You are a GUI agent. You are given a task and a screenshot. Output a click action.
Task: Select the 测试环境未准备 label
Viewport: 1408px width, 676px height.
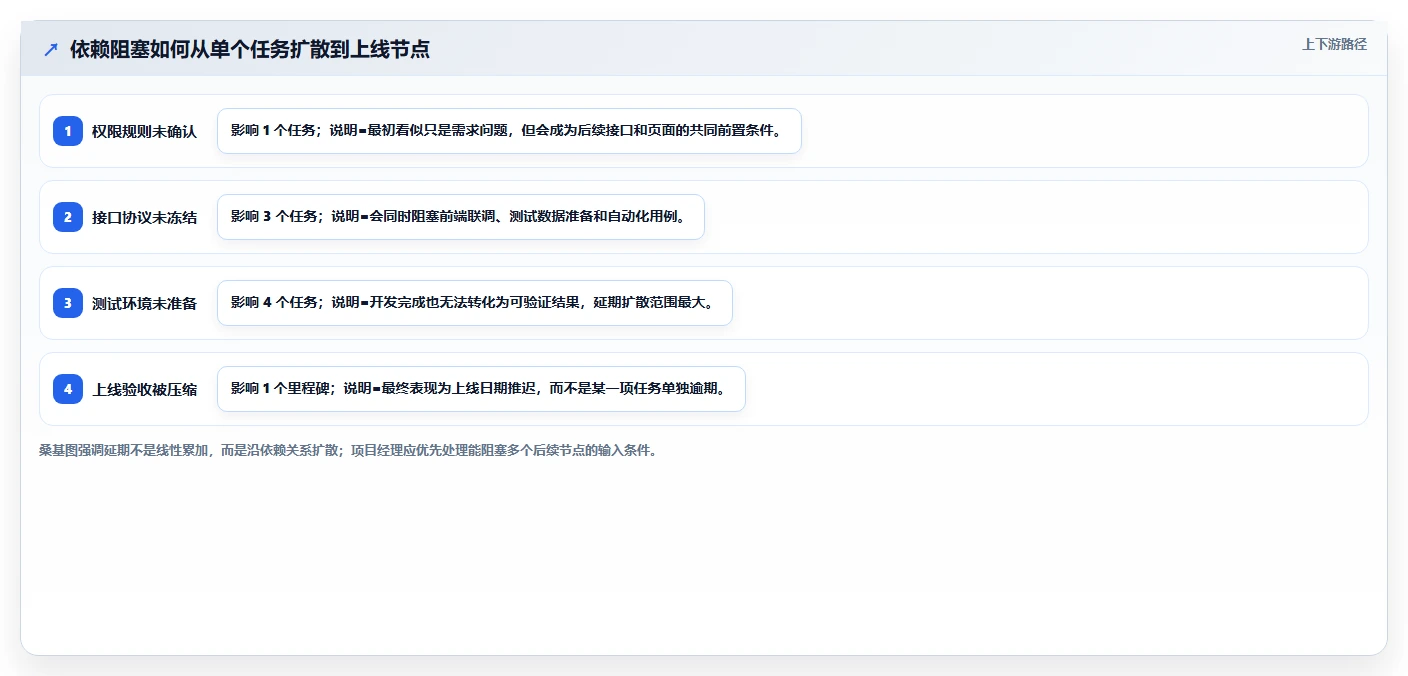(x=145, y=303)
